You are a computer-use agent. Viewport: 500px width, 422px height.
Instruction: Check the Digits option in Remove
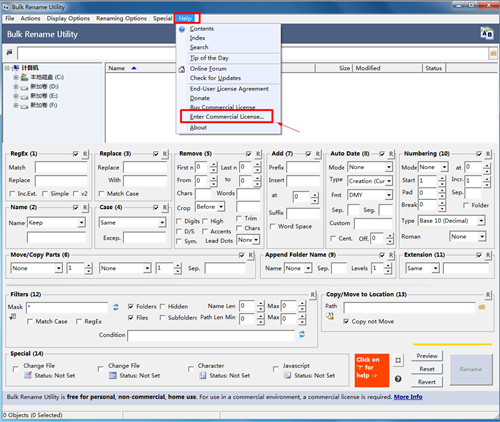pyautogui.click(x=179, y=221)
